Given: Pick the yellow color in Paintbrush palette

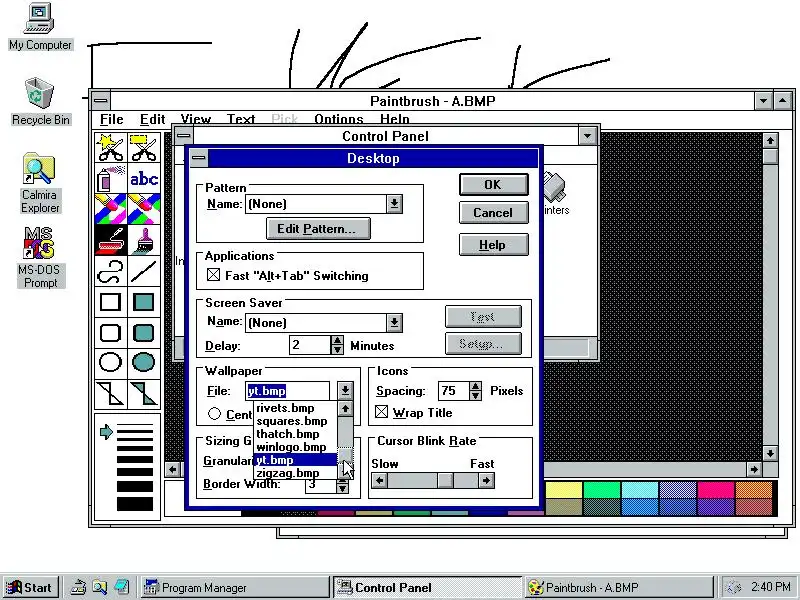Looking at the screenshot, I should (564, 489).
